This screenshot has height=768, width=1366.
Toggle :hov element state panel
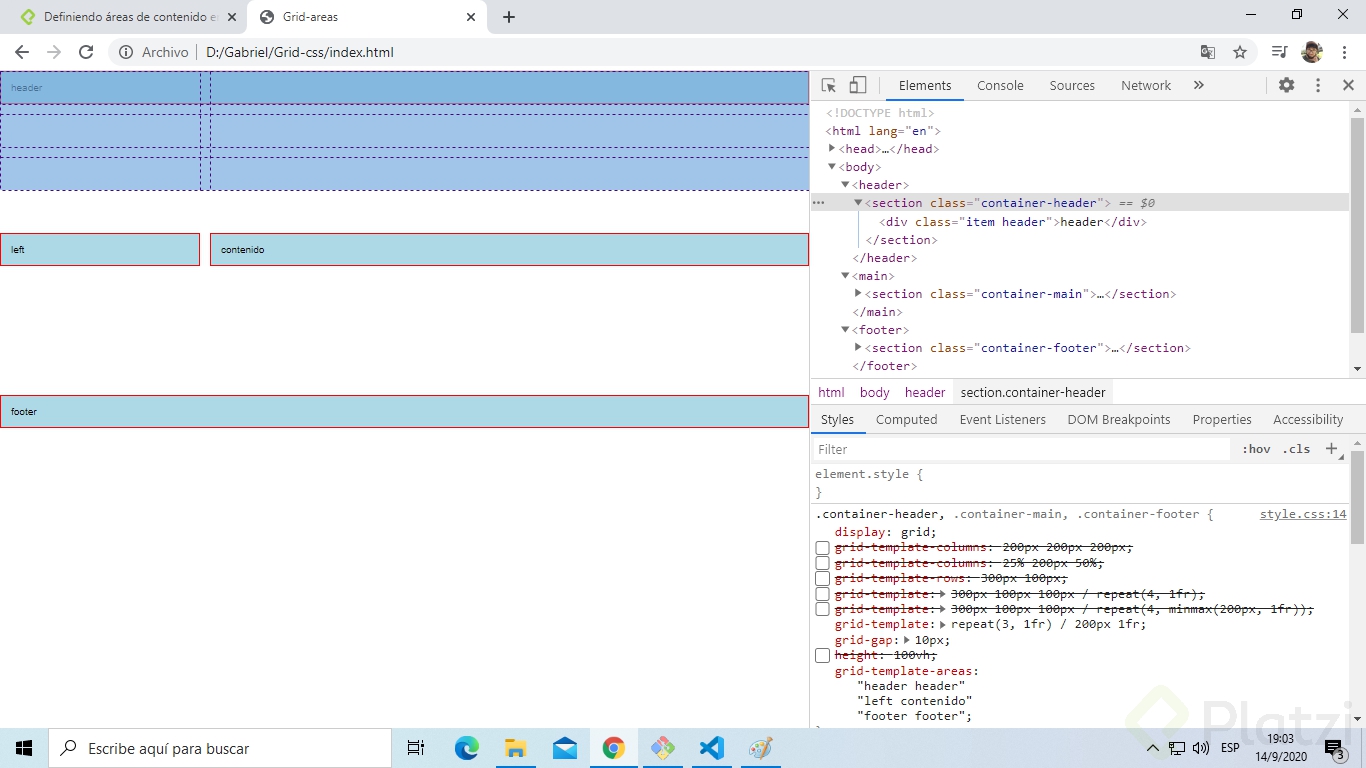click(1256, 449)
